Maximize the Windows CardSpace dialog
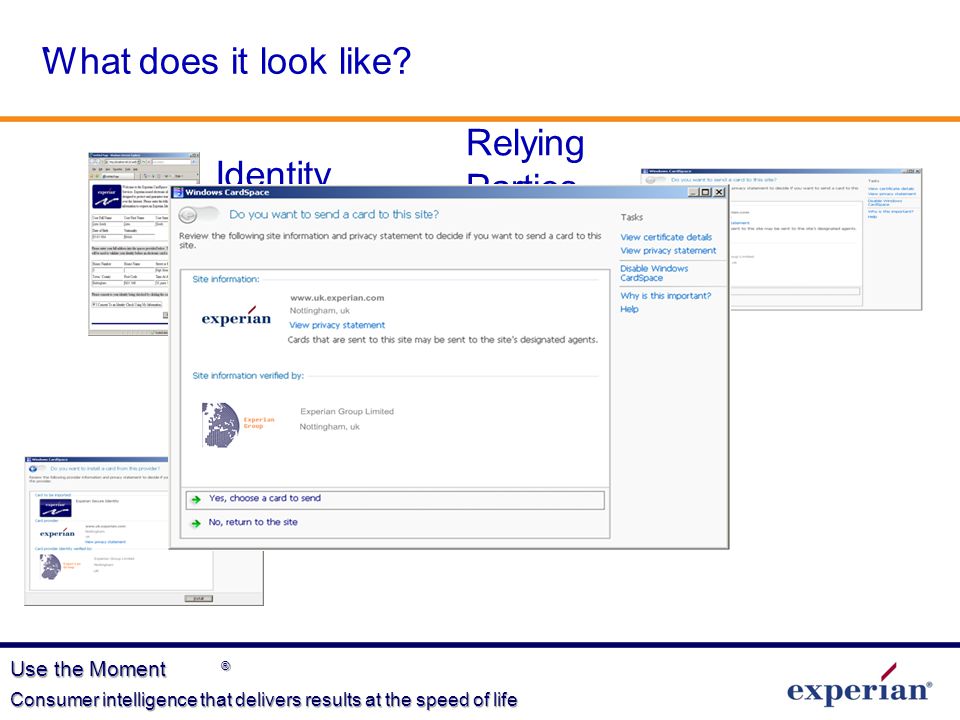 (705, 192)
